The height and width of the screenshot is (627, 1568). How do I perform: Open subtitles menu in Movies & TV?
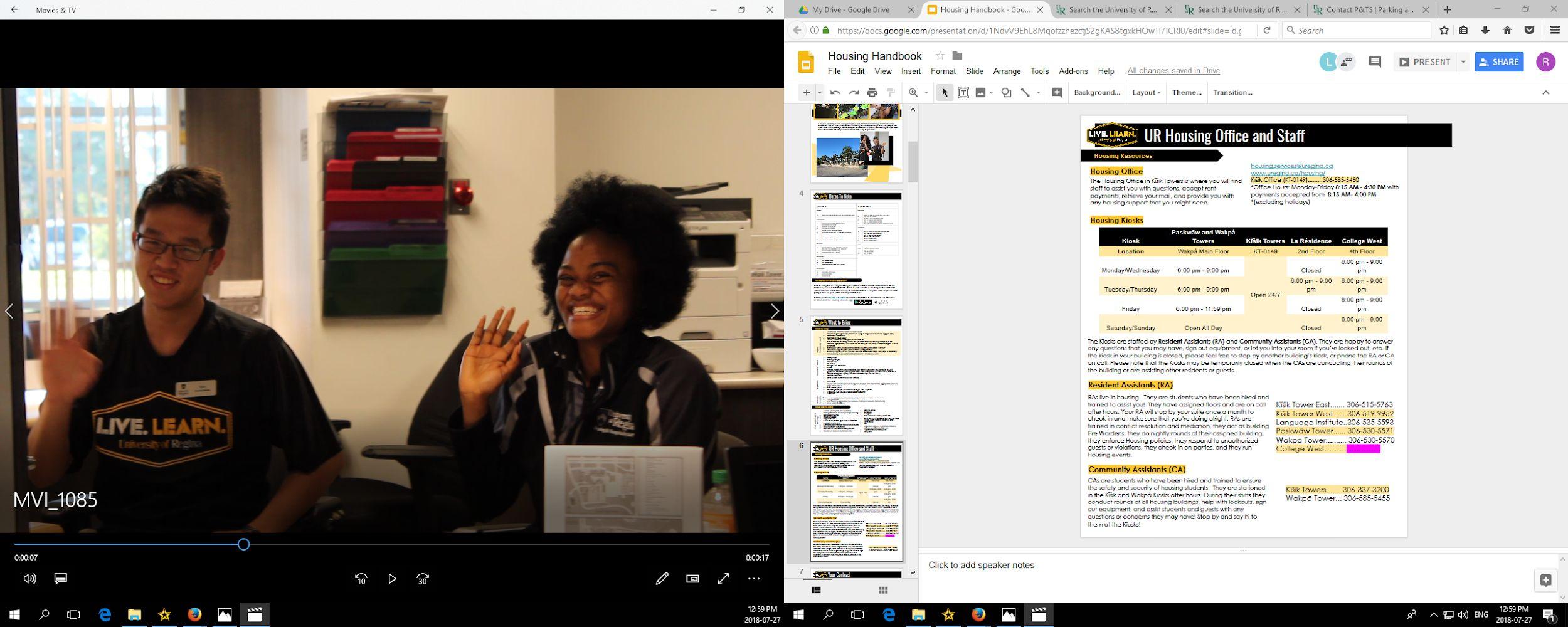pyautogui.click(x=61, y=579)
